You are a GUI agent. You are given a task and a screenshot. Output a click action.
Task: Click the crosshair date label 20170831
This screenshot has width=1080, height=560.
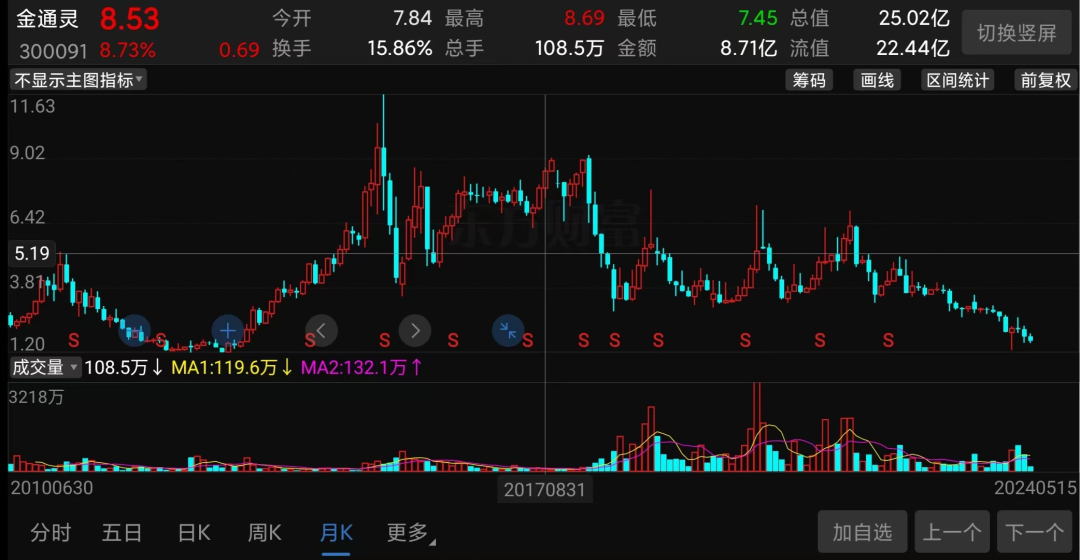point(544,490)
